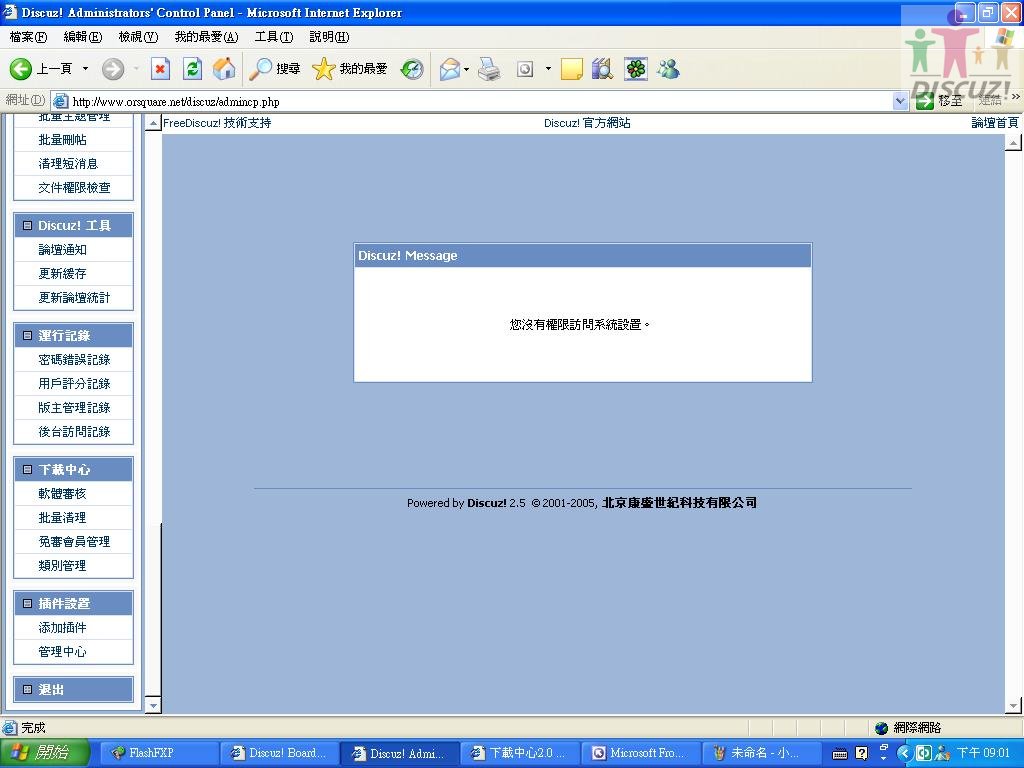Open the 說明(H) menu
This screenshot has width=1024, height=768.
point(329,37)
